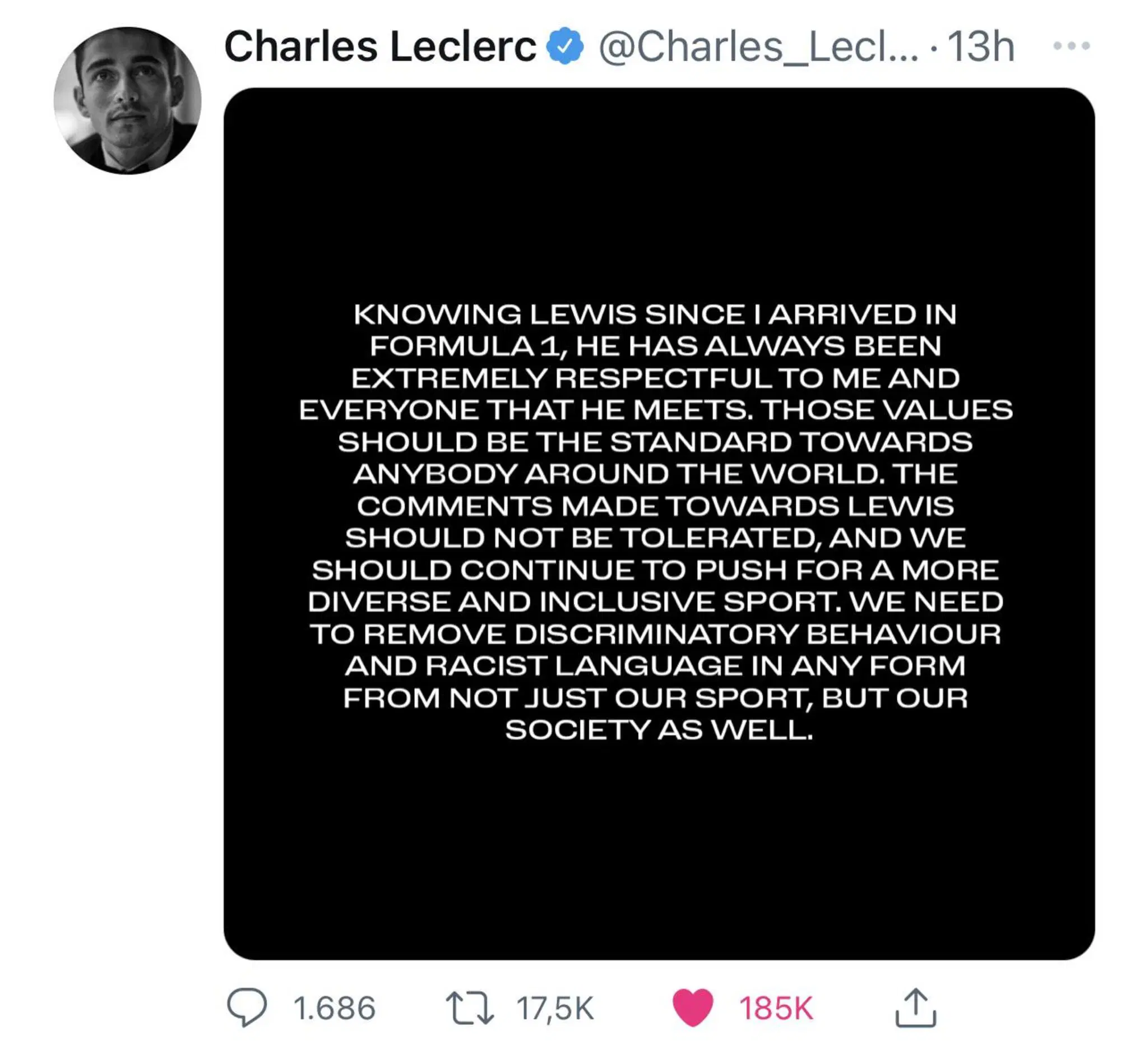Click the Charles Leclerc display name
Screen dimensions: 1121x1064
pos(380,47)
